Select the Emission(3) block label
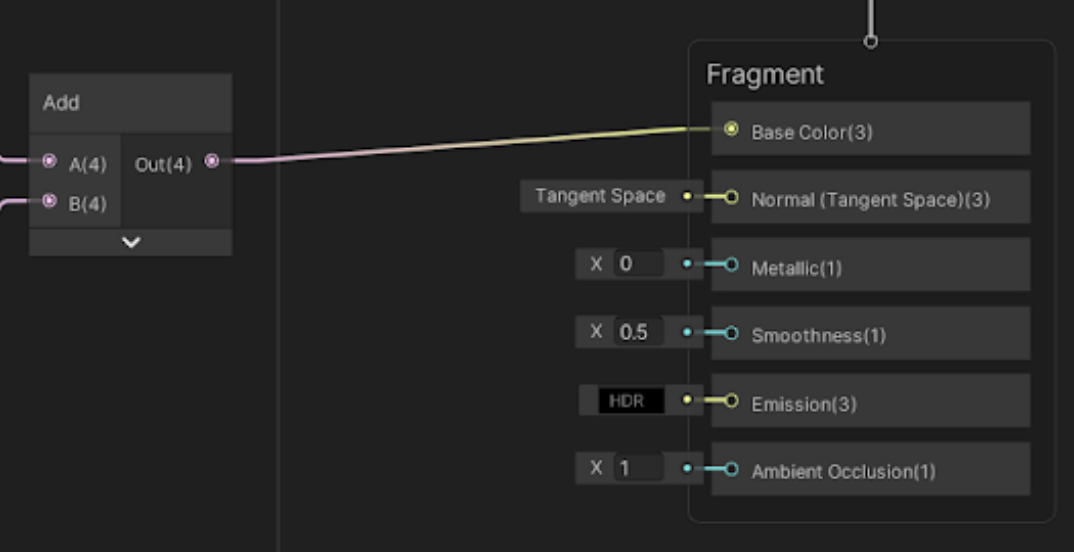The width and height of the screenshot is (1074, 552). click(804, 404)
